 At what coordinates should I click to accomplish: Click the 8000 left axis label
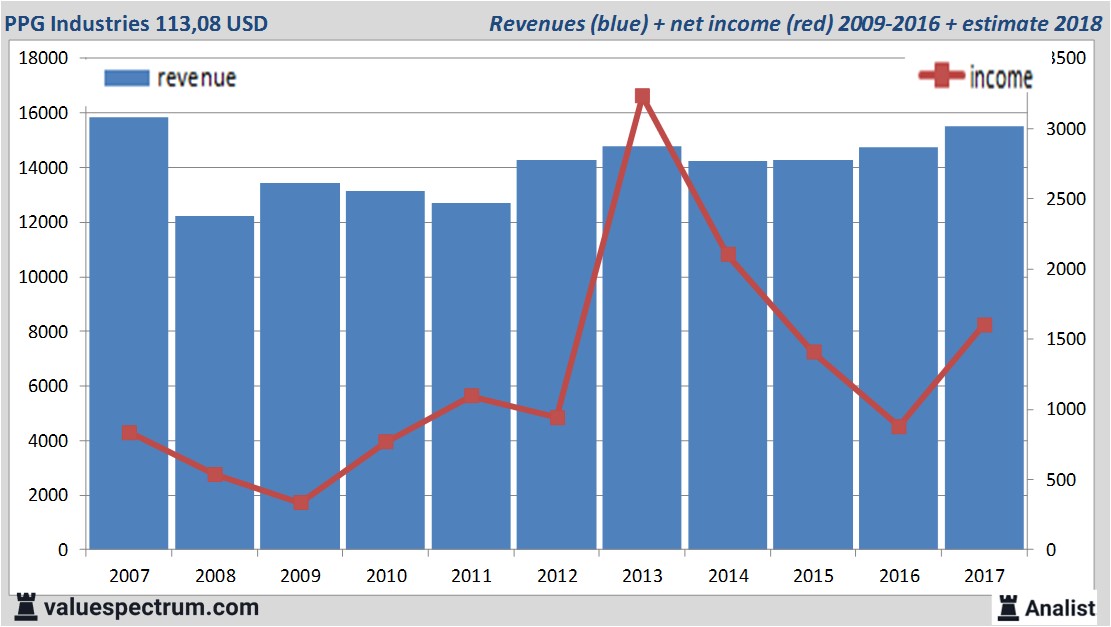coord(48,332)
